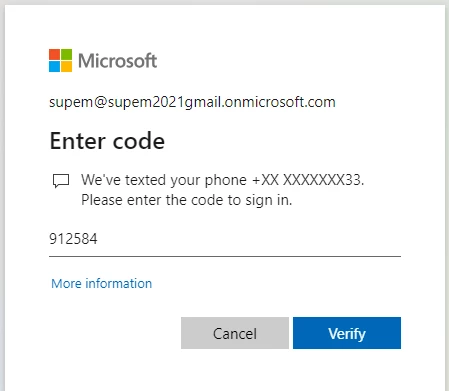Open the More information link
Image resolution: width=449 pixels, height=391 pixels.
[x=102, y=284]
